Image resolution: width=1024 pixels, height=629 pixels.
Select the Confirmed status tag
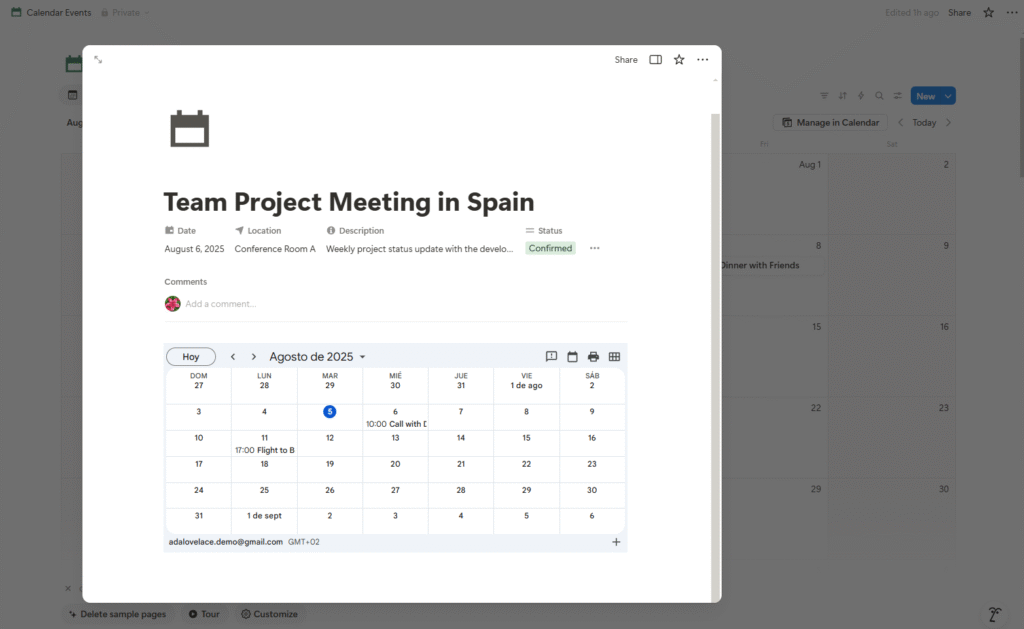coord(549,248)
